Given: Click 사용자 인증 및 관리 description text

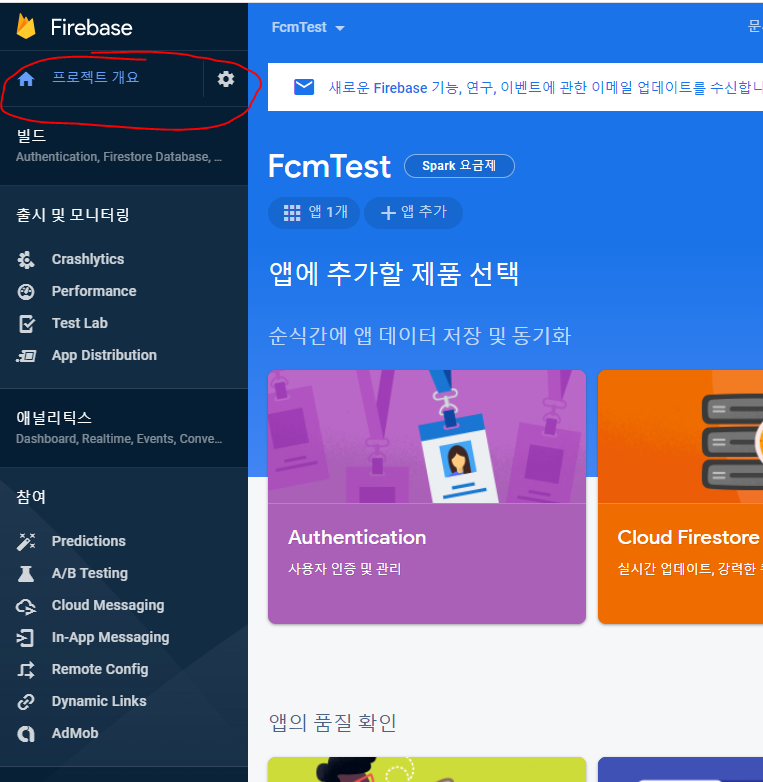Looking at the screenshot, I should click(345, 569).
